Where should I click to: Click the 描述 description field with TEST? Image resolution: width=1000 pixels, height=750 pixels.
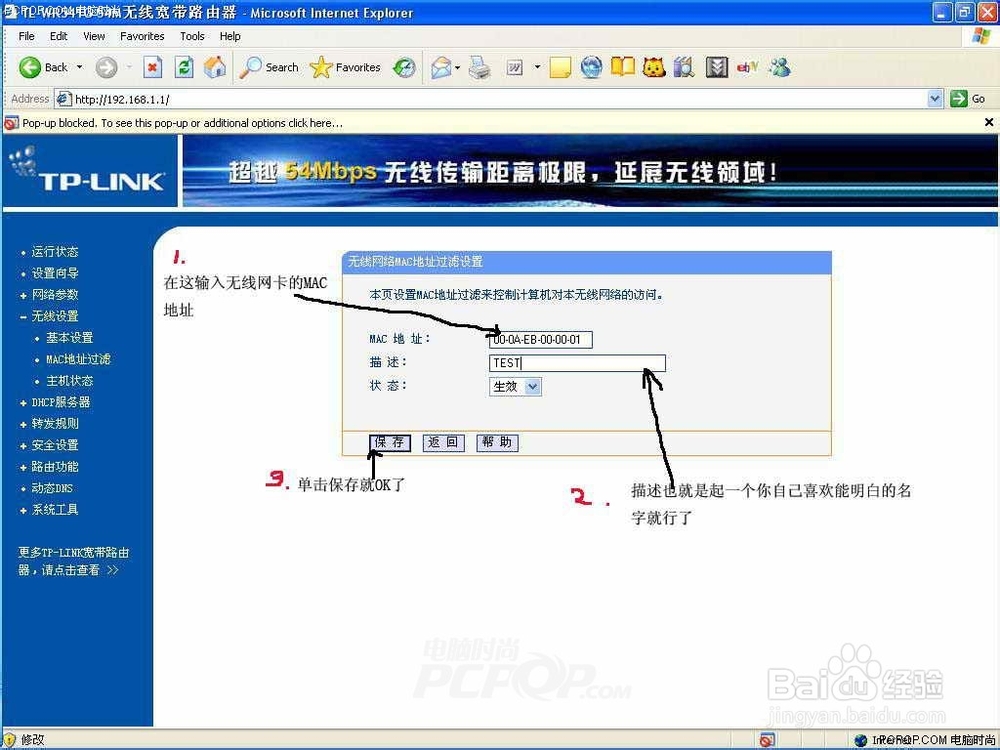coord(577,363)
